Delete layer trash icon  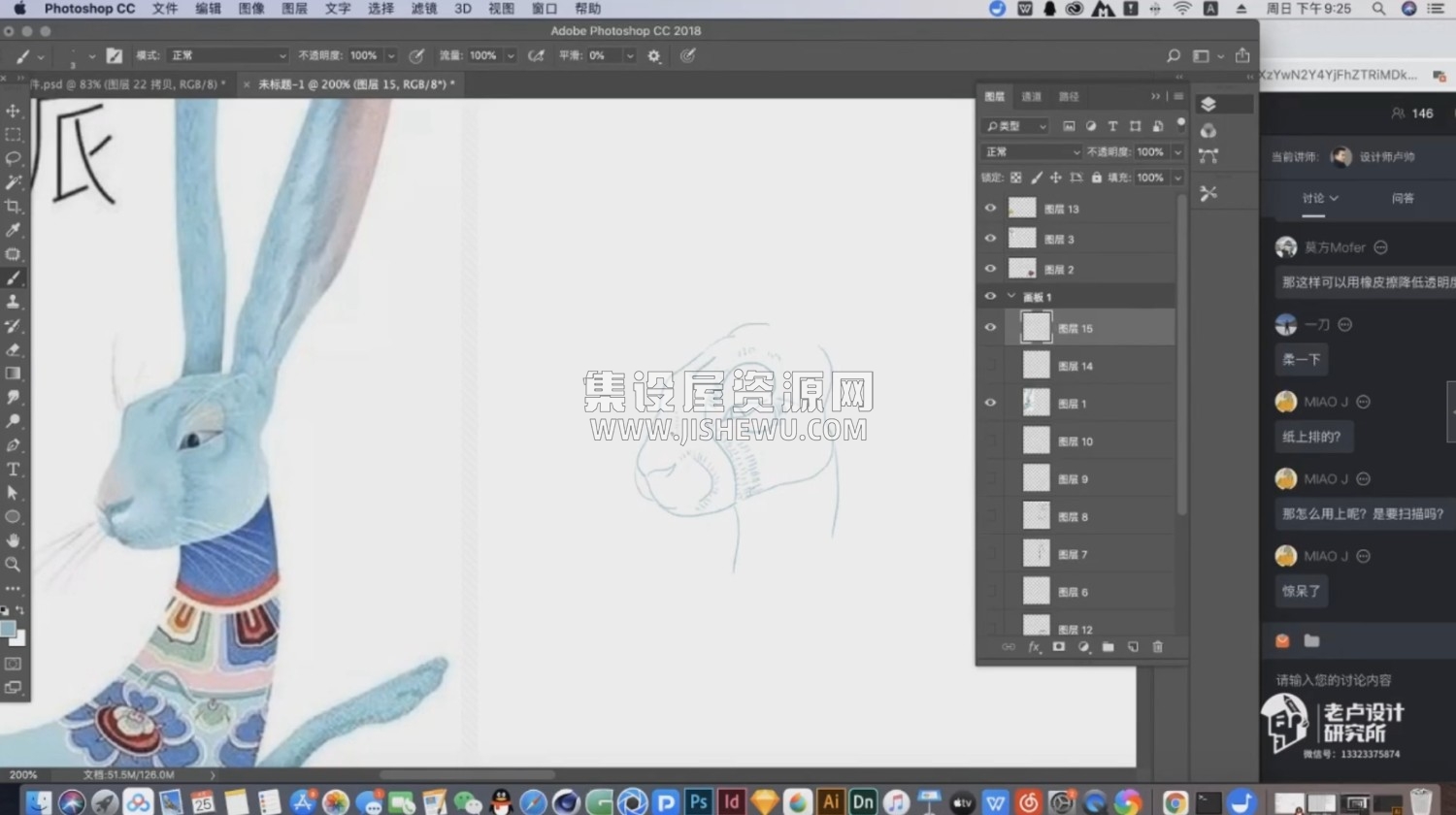(1157, 647)
